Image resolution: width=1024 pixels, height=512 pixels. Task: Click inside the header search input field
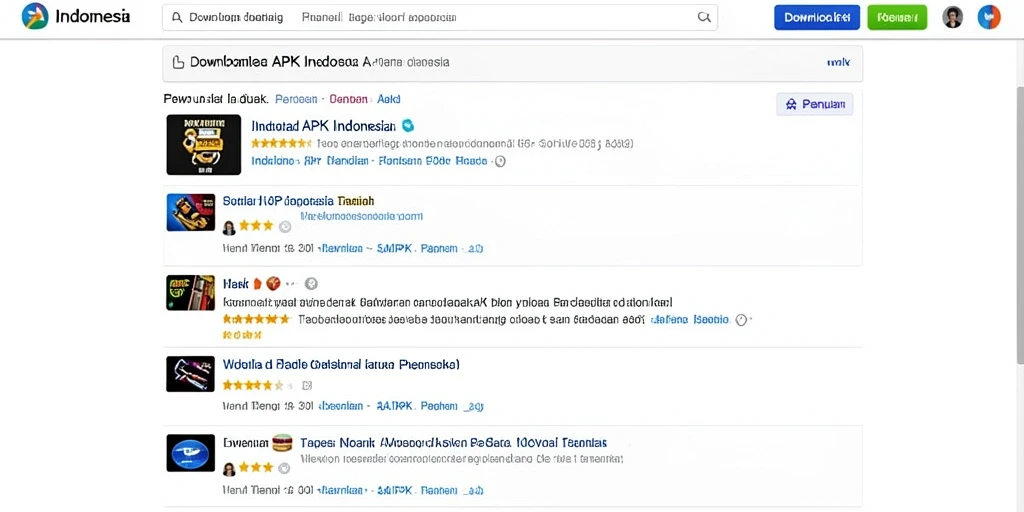click(x=440, y=18)
